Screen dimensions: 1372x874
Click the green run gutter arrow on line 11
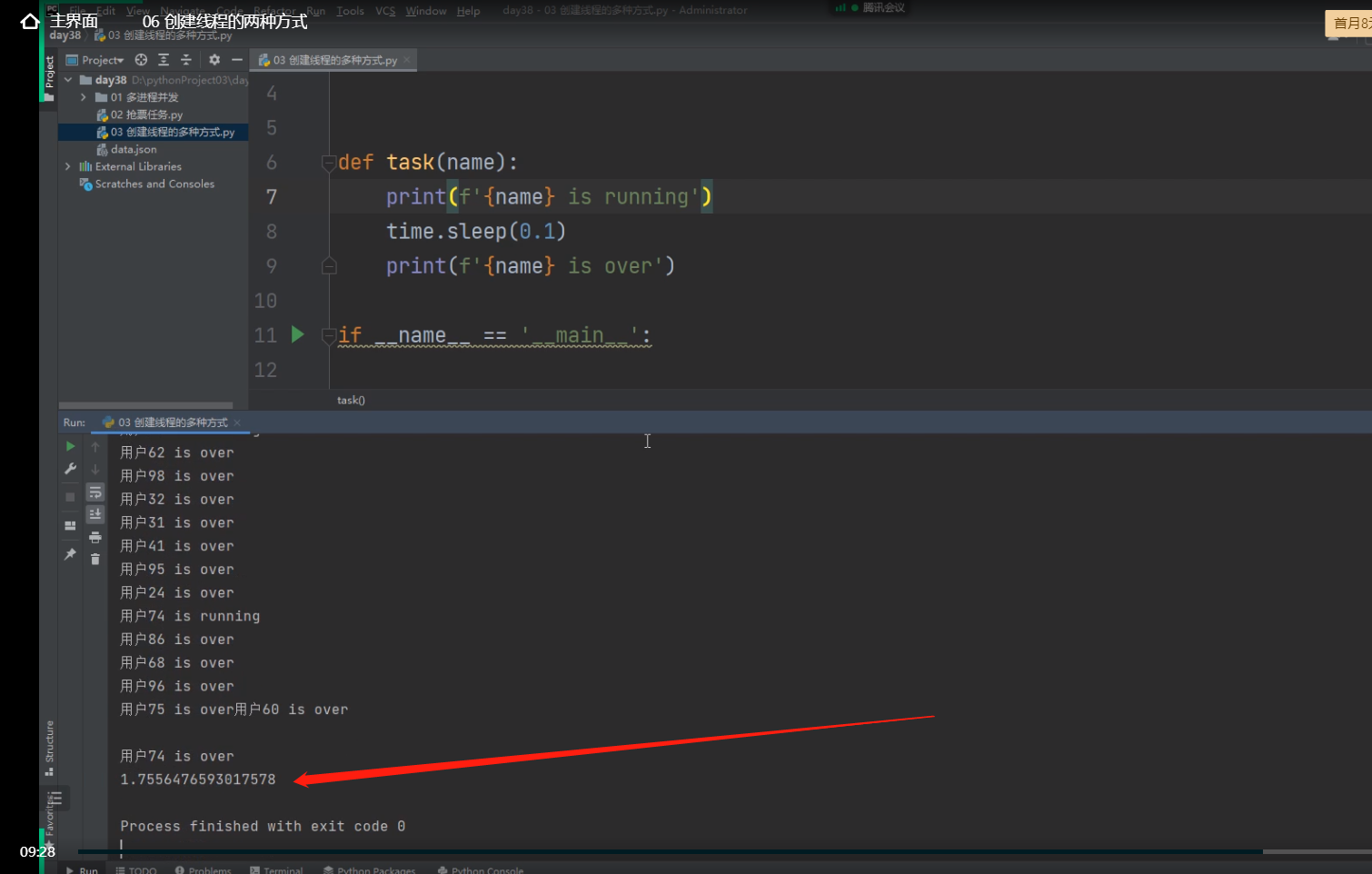click(297, 334)
